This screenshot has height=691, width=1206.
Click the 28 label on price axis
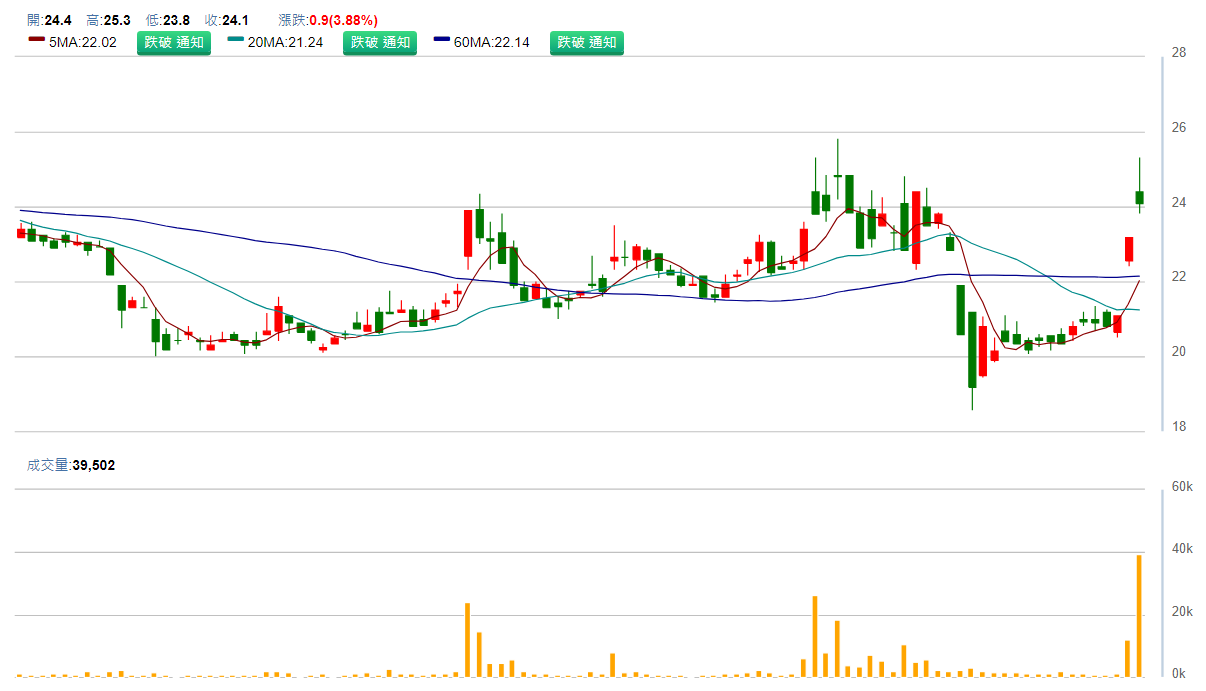[1179, 53]
